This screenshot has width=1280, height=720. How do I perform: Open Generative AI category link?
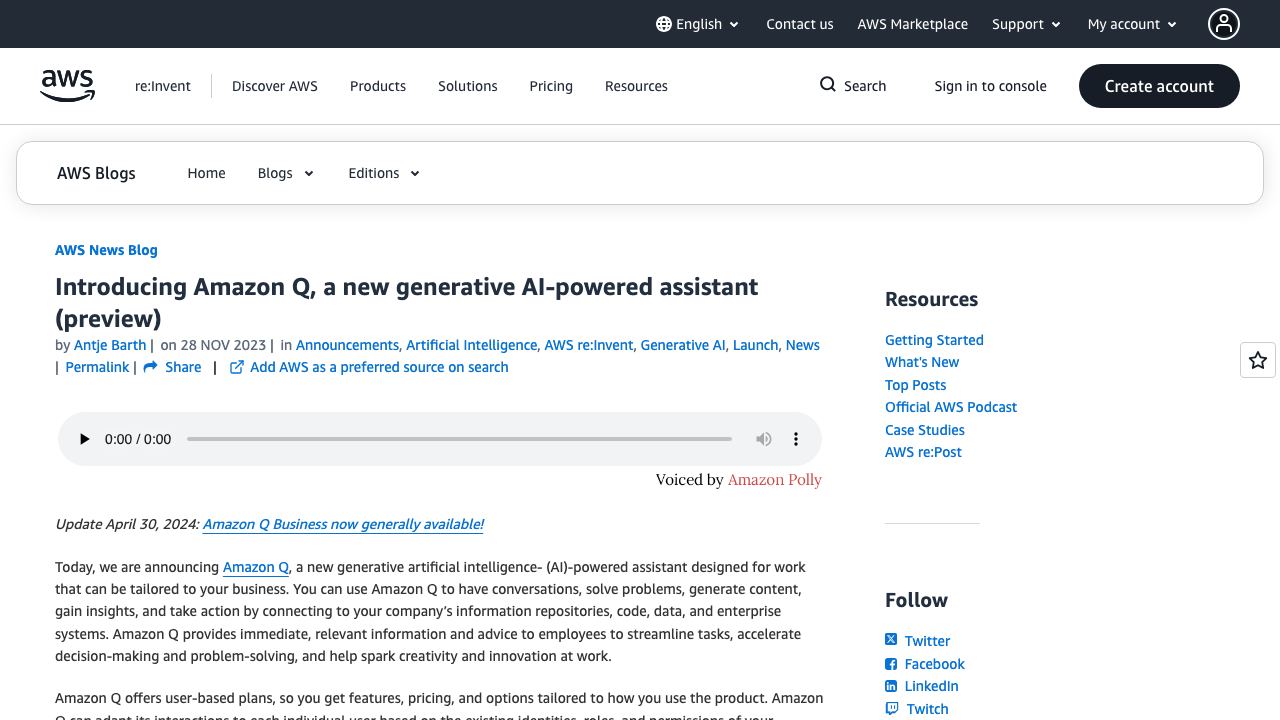click(x=683, y=345)
